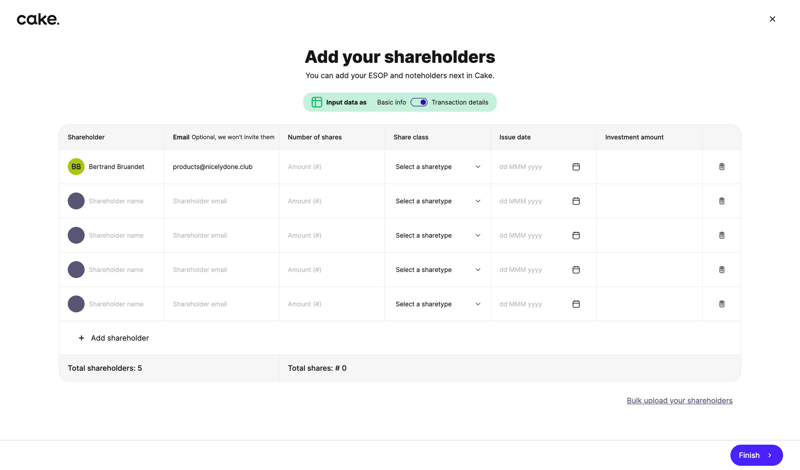Screen dimensions: 800x470
Task: Open Bulk upload your shareholders link
Action: (679, 401)
